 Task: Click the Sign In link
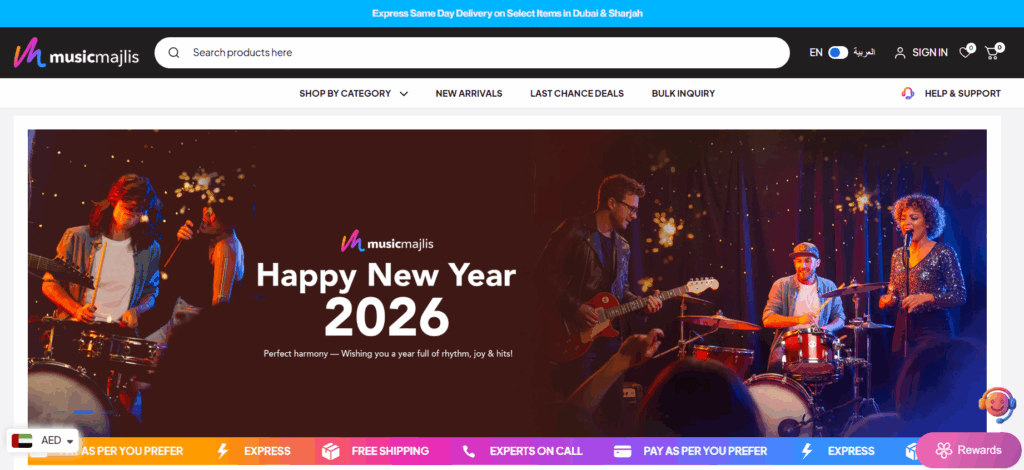coord(930,53)
